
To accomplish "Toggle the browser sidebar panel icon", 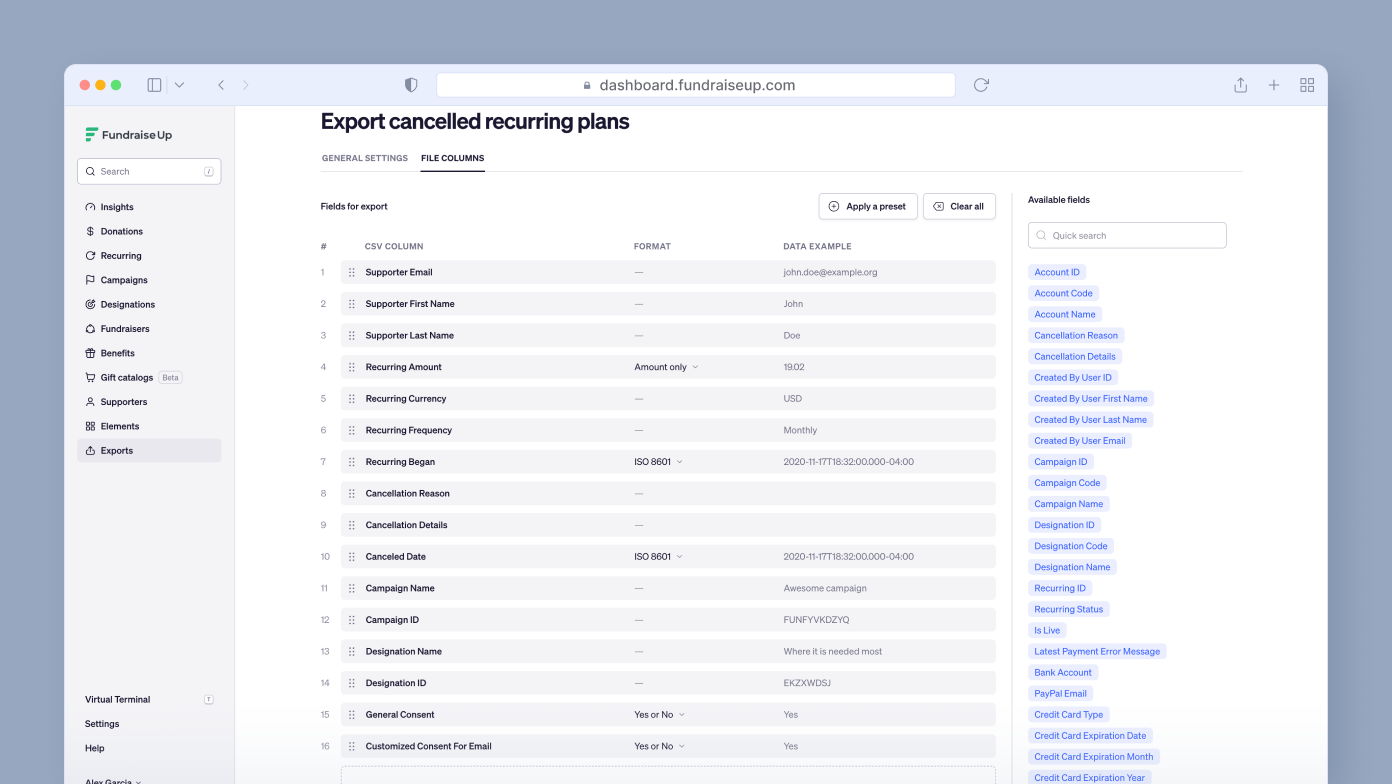I will tap(154, 84).
